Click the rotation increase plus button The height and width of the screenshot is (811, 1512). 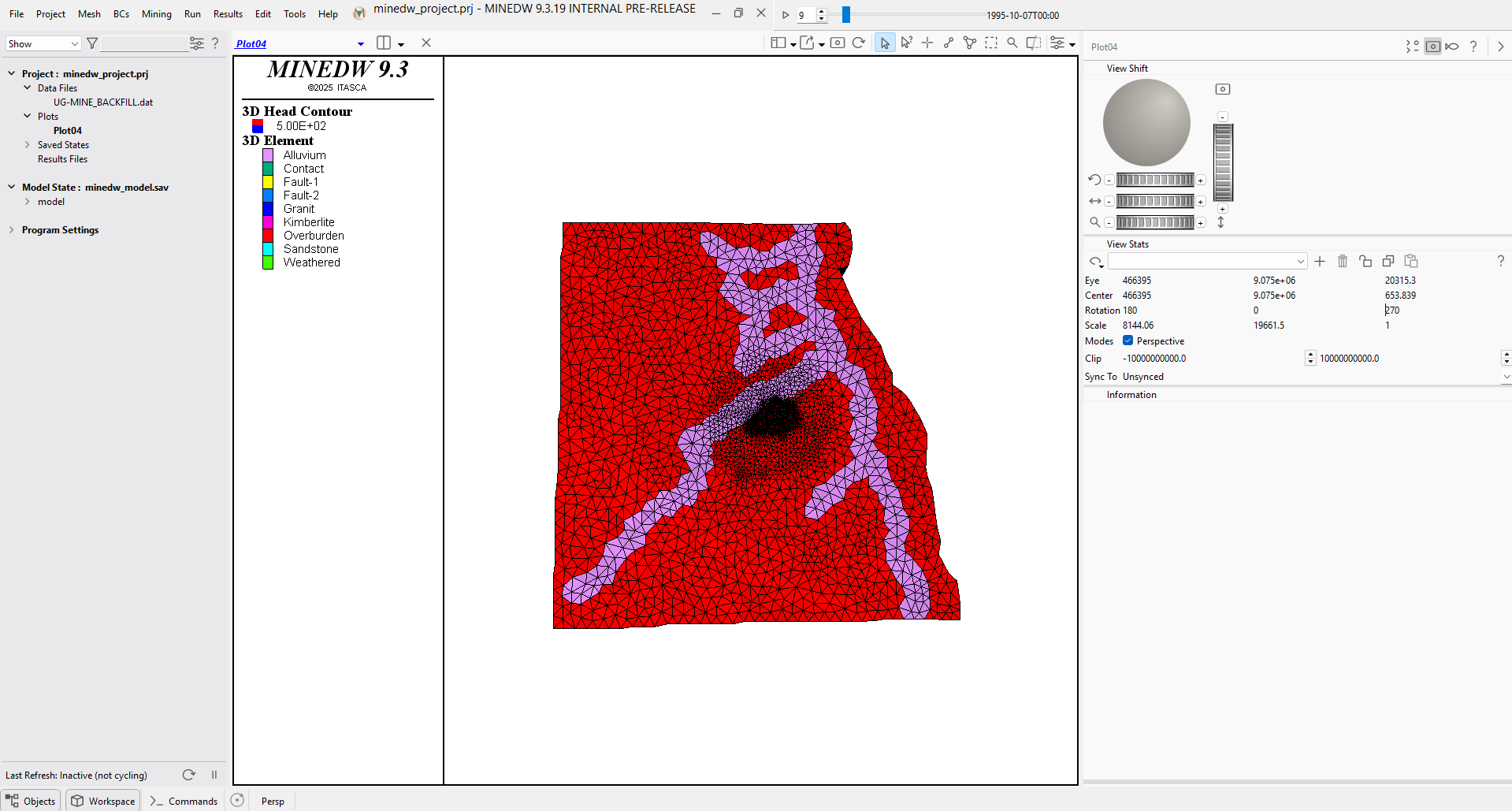[1201, 180]
